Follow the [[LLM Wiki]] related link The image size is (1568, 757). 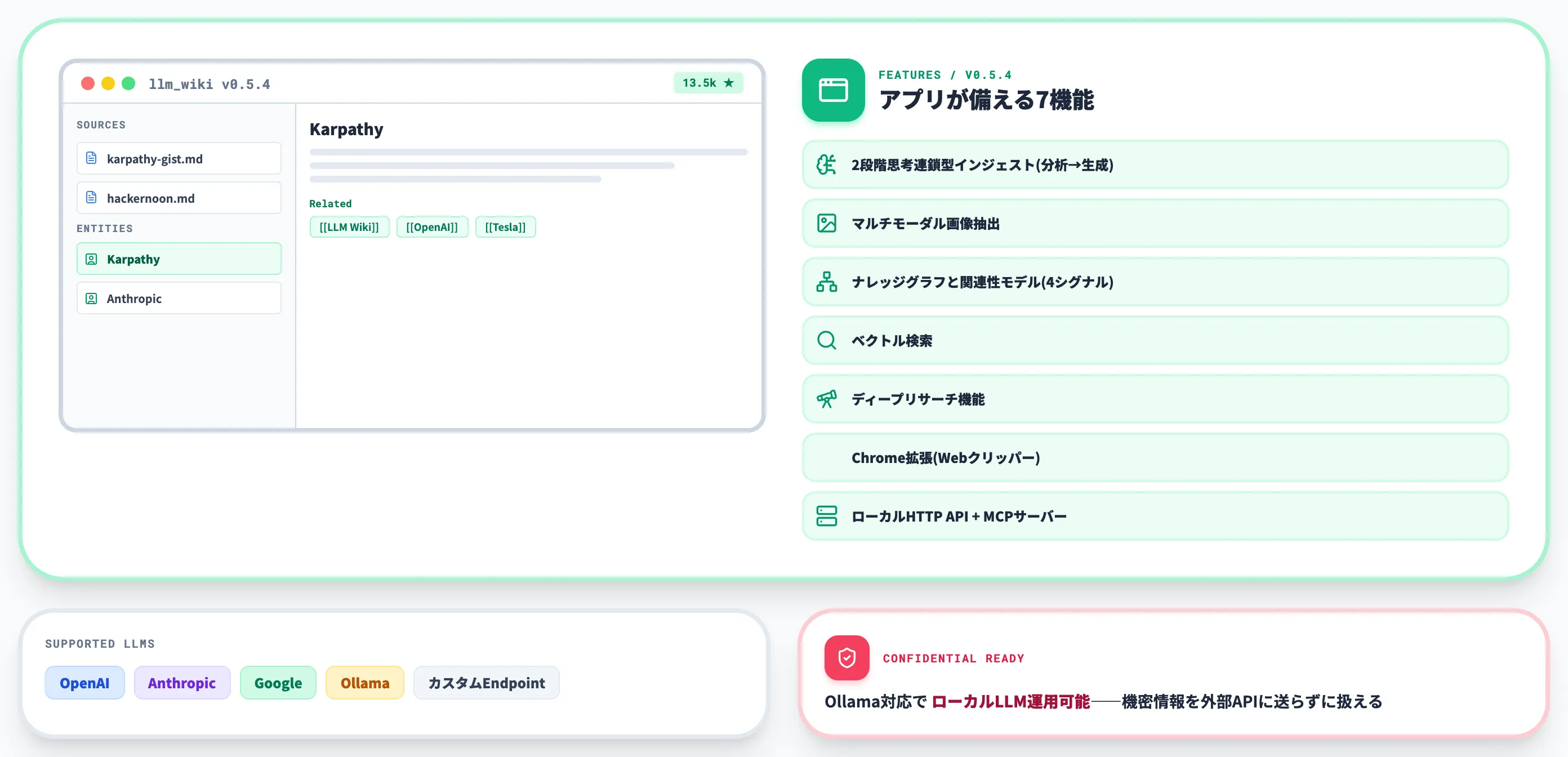(349, 227)
